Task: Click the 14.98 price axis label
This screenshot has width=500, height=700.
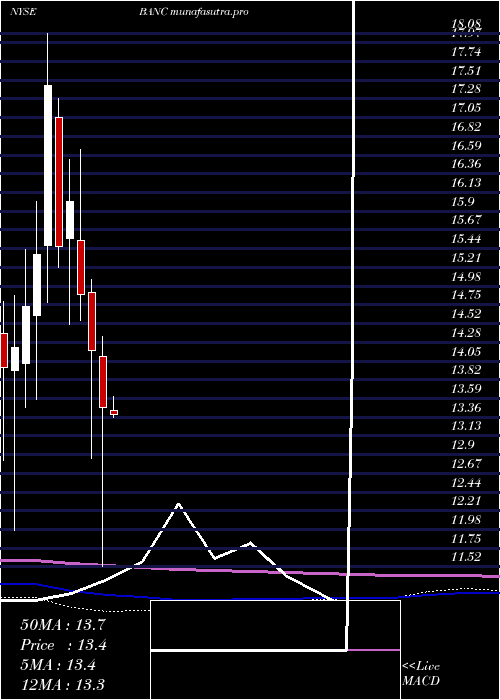Action: click(466, 277)
